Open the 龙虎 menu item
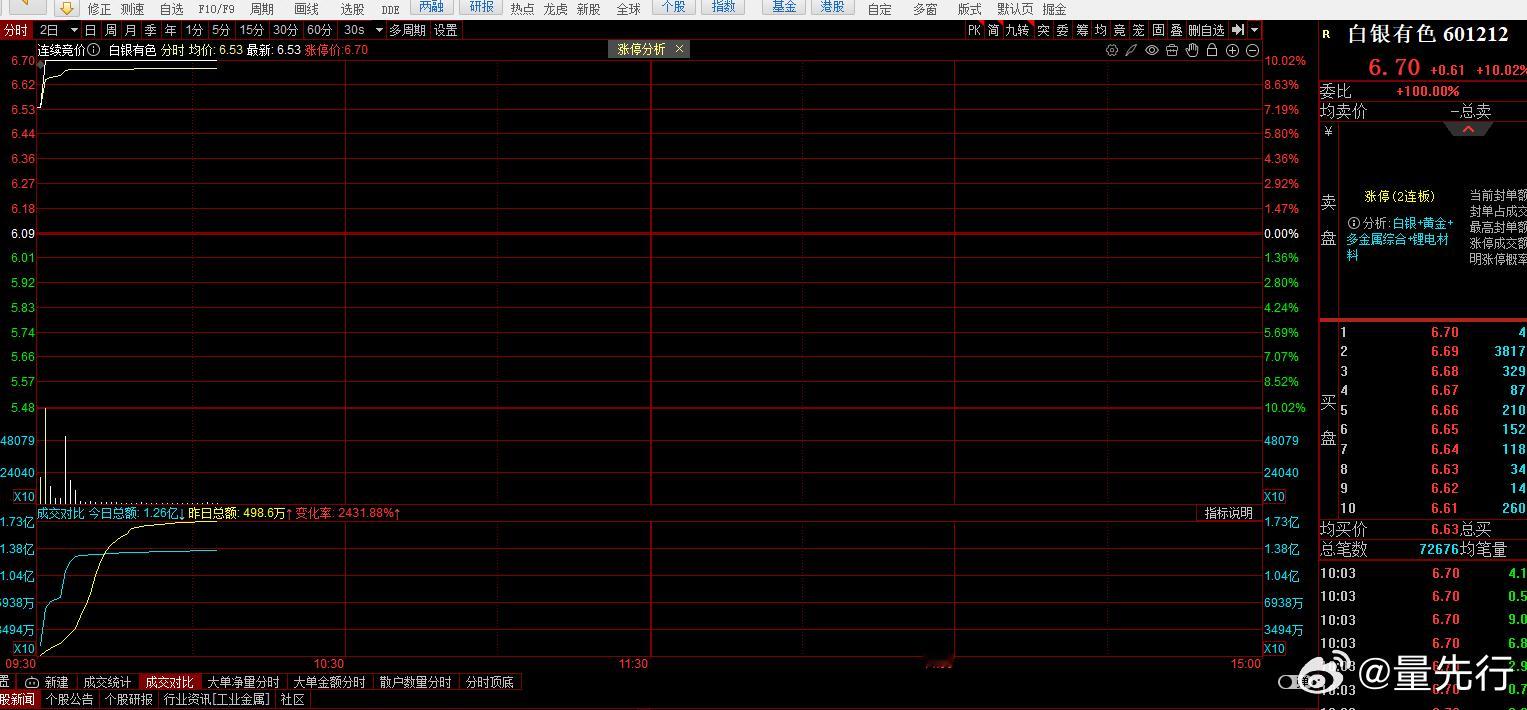 (555, 9)
